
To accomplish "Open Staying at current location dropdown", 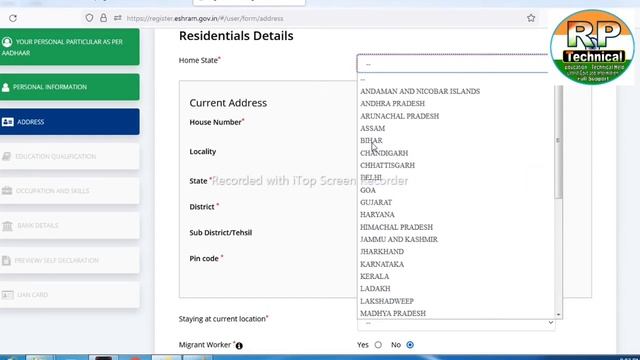I will click(x=456, y=323).
